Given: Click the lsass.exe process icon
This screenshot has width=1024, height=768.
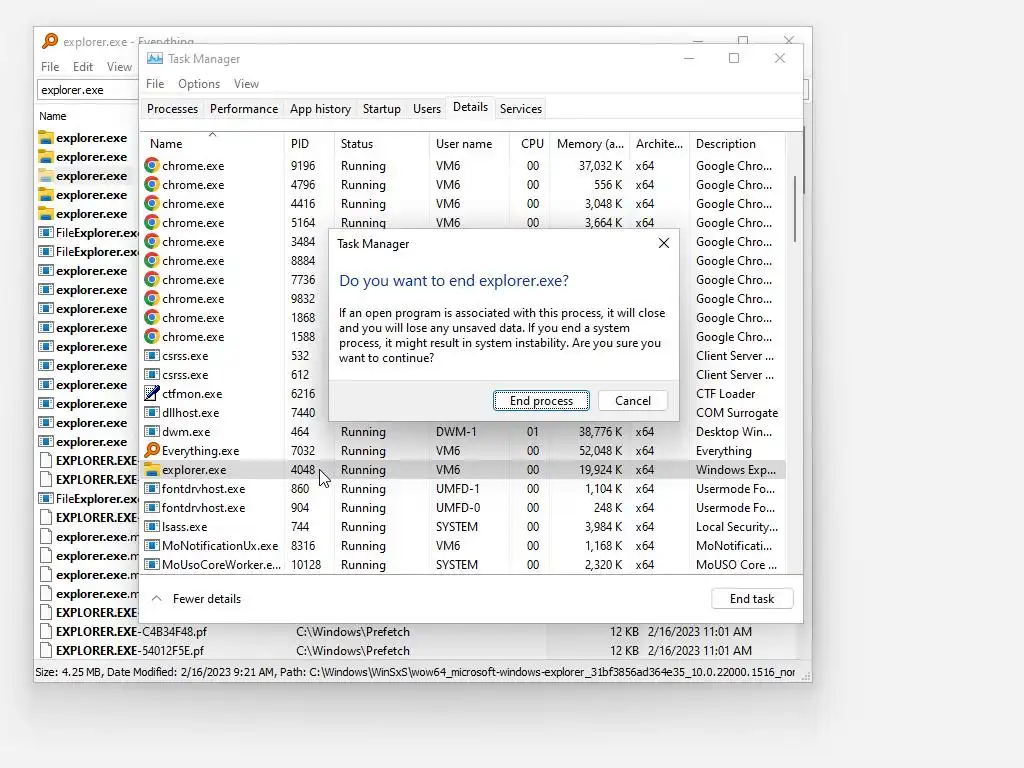Looking at the screenshot, I should [x=152, y=526].
